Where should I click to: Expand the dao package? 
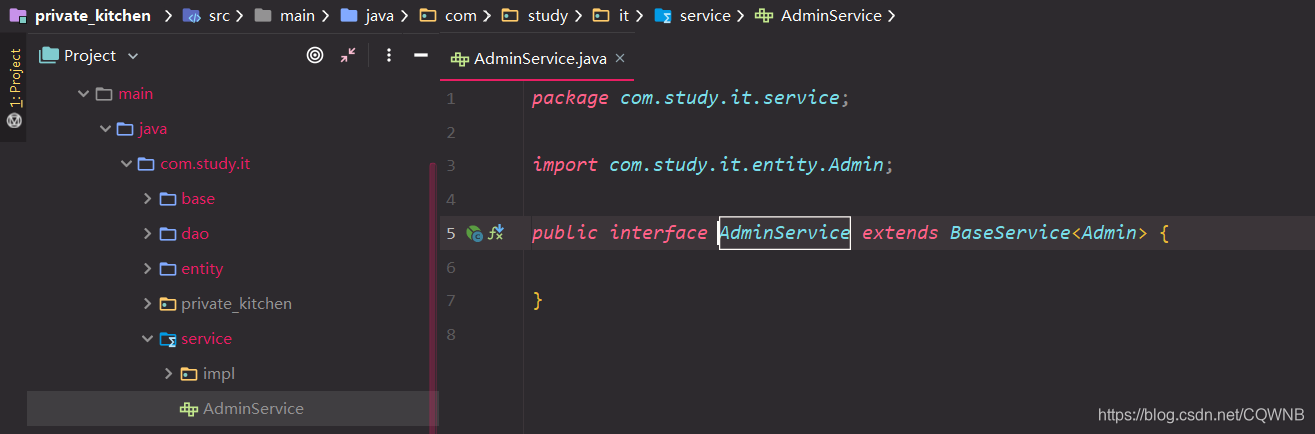coord(147,234)
